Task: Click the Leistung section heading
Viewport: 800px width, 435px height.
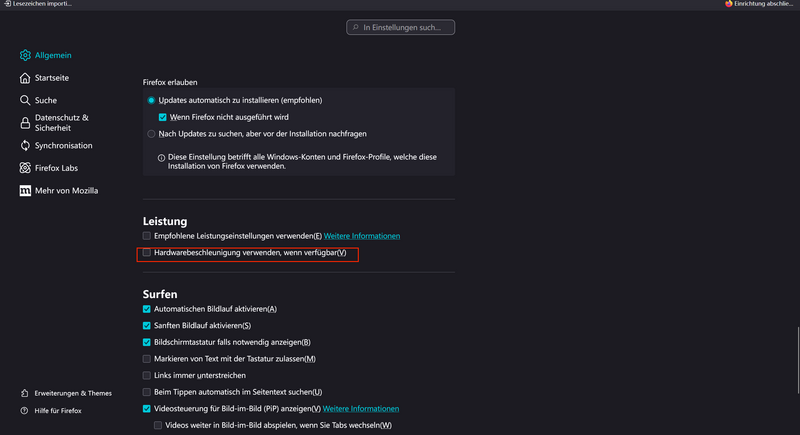Action: (165, 221)
